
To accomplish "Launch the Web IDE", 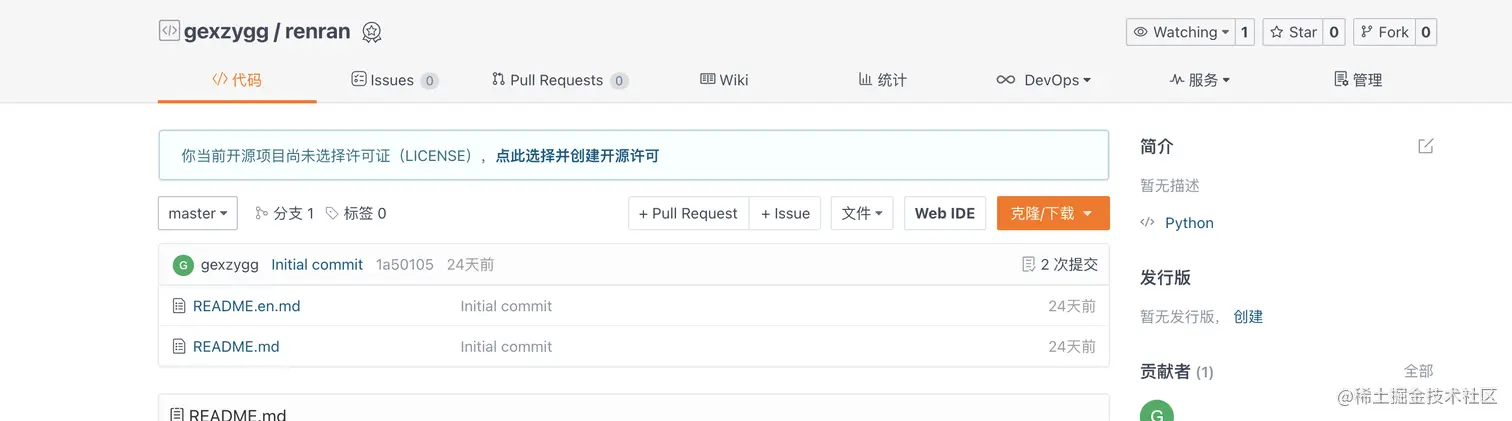I will pos(944,213).
